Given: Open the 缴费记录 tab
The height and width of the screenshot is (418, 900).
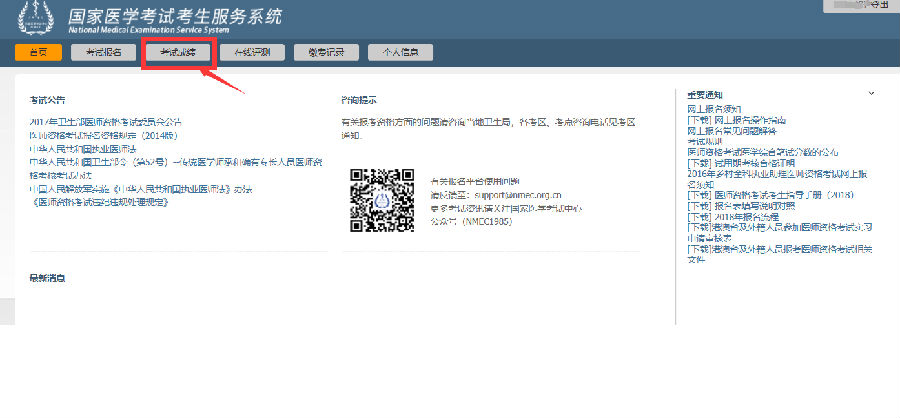Looking at the screenshot, I should tap(325, 52).
